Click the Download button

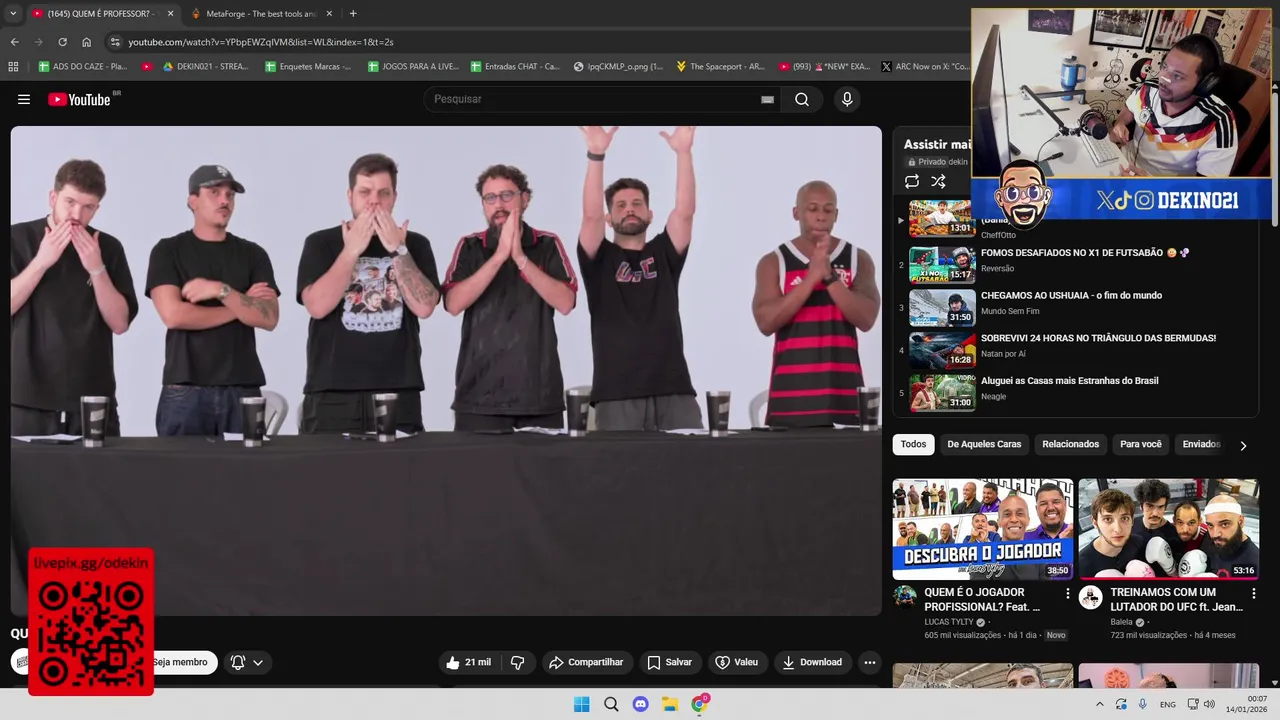coord(812,662)
